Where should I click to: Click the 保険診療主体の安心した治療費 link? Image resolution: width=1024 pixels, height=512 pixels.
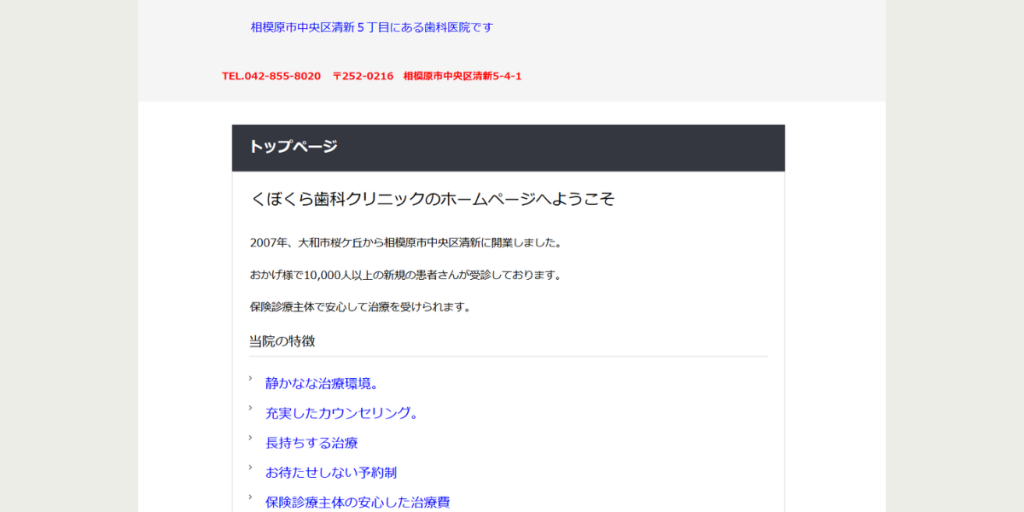pyautogui.click(x=357, y=502)
